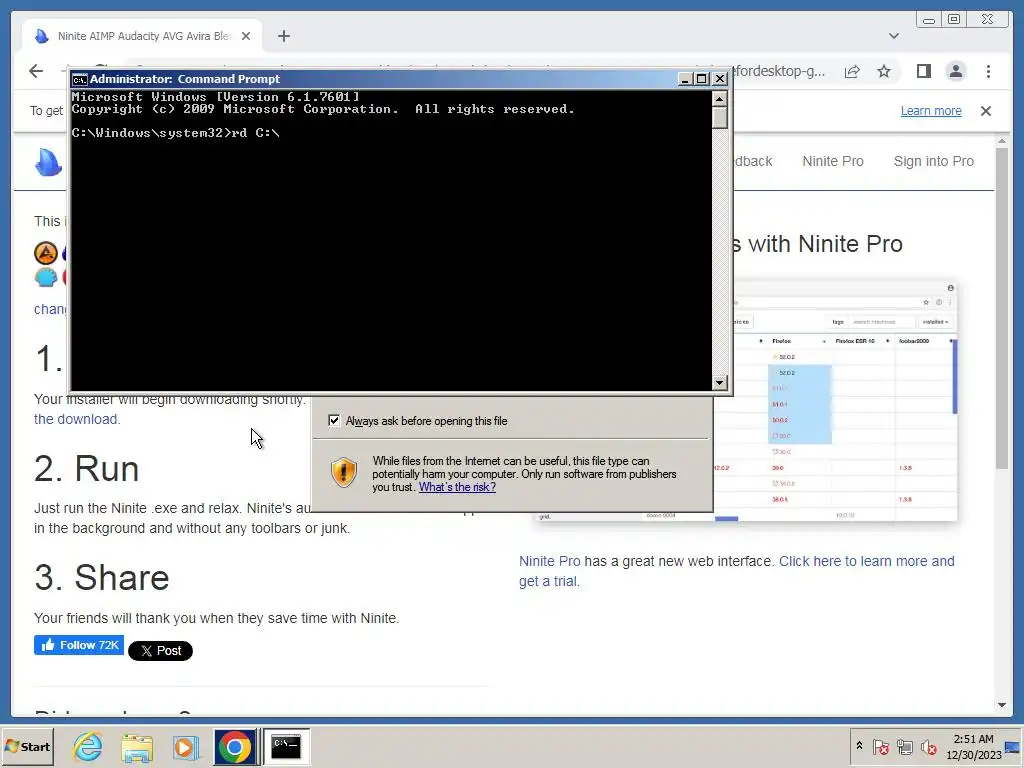Open the taskbar clock showing 2:51 AM
This screenshot has height=768, width=1024.
(x=973, y=746)
